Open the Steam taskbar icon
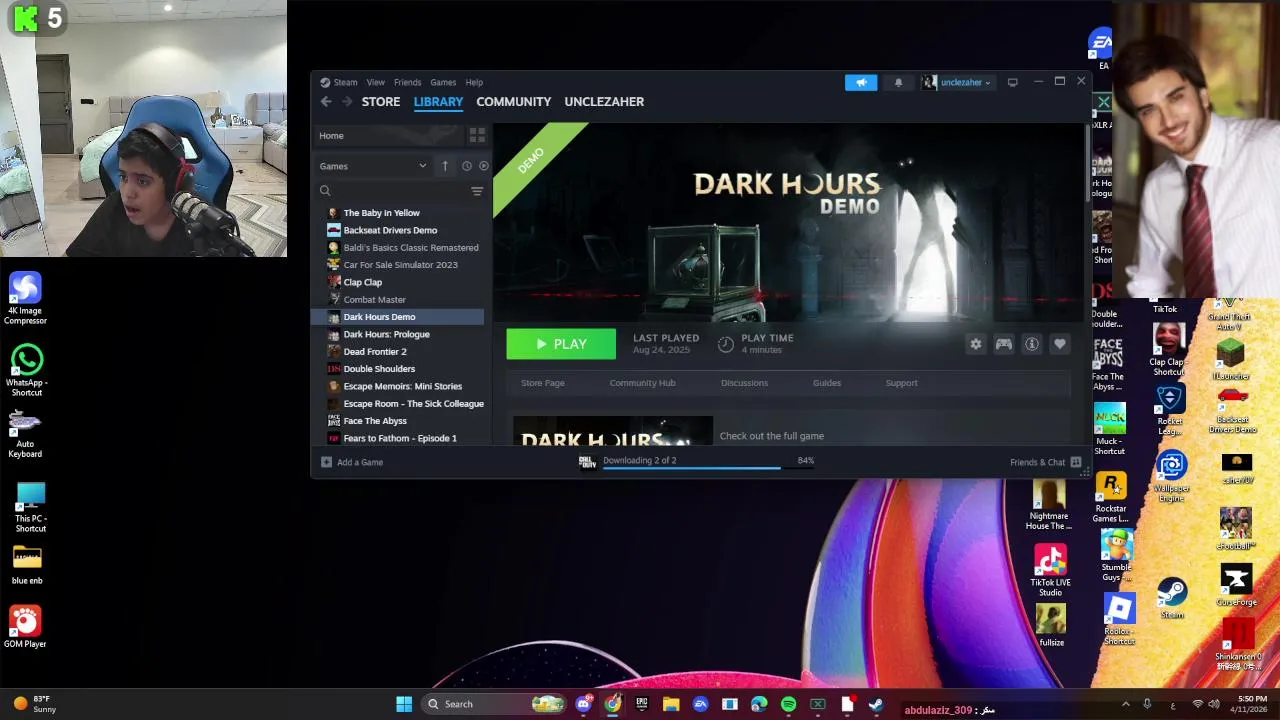Viewport: 1280px width, 720px height. 876,704
